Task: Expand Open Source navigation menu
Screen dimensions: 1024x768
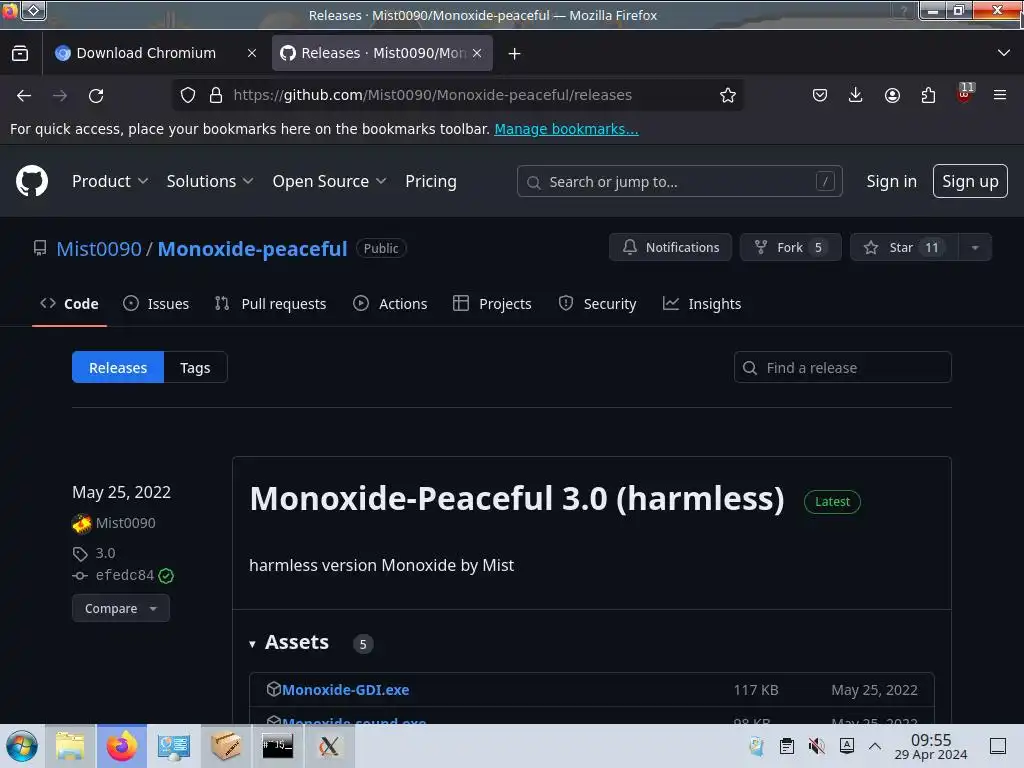Action: (x=329, y=182)
